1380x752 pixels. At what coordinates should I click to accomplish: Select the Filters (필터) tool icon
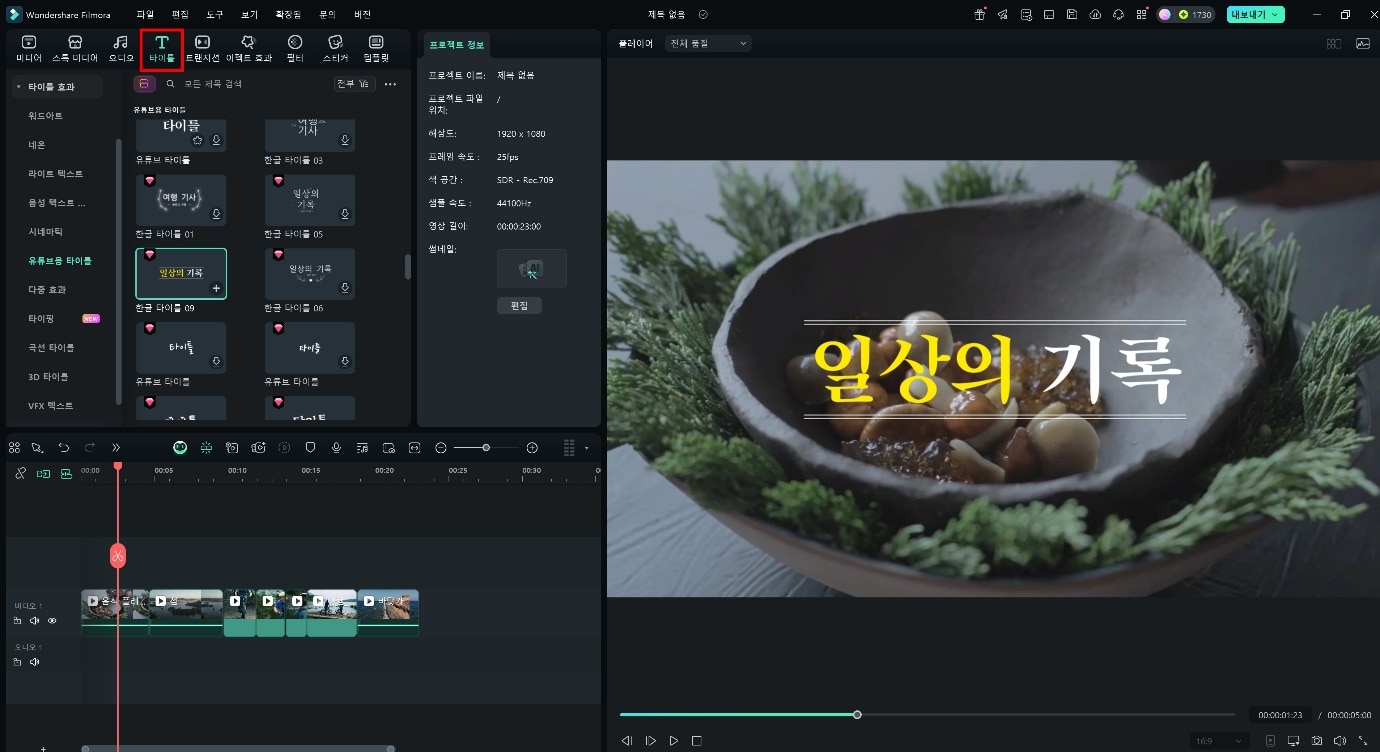[295, 47]
